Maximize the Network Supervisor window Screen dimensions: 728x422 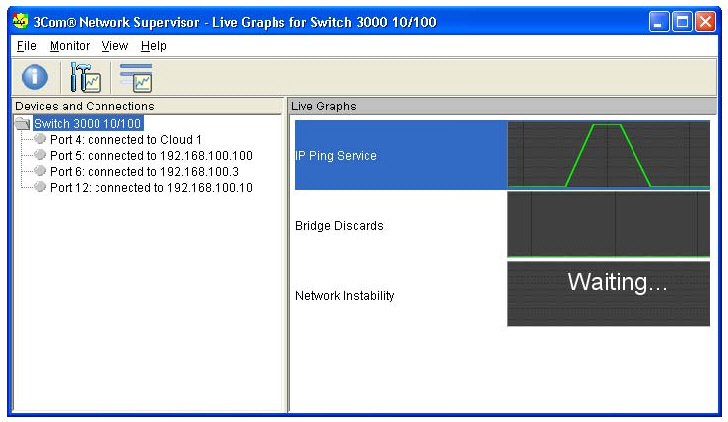tap(682, 22)
